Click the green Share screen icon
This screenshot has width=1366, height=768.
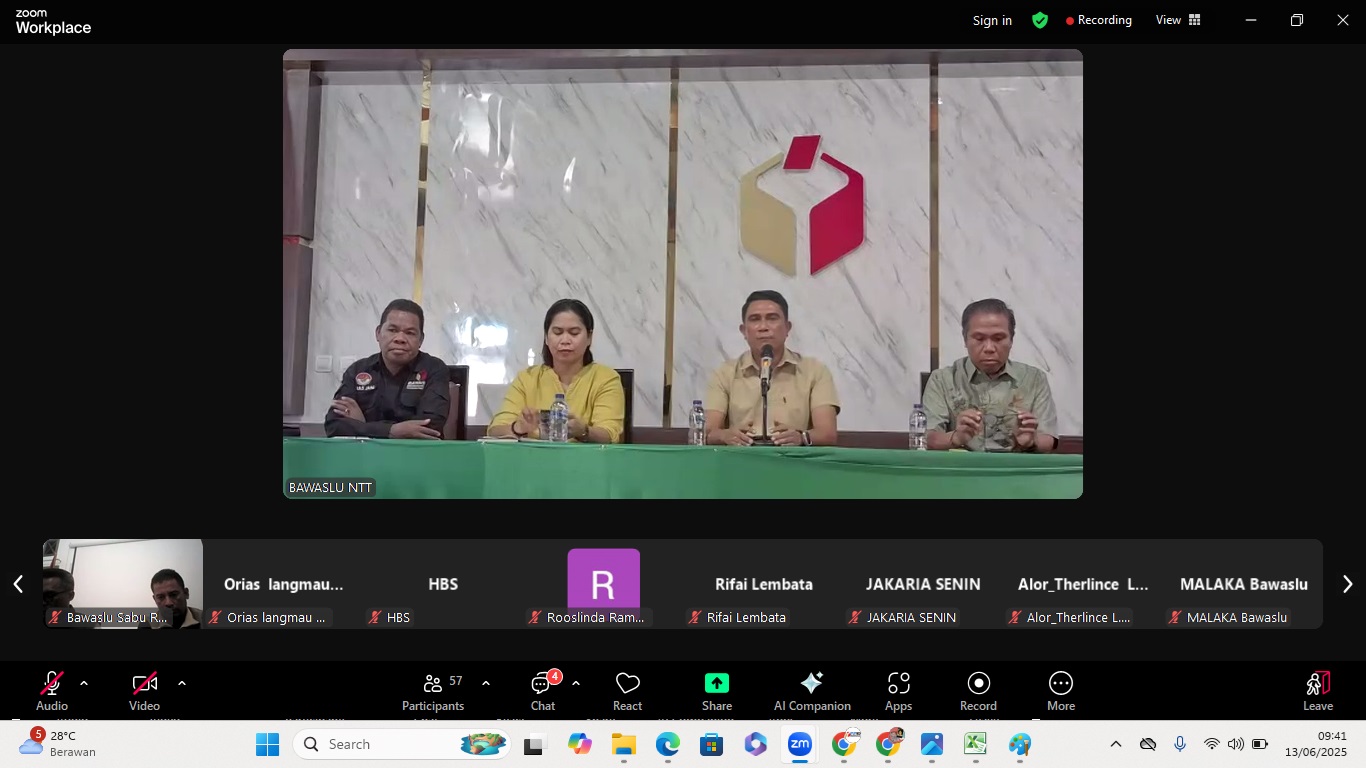[x=716, y=683]
